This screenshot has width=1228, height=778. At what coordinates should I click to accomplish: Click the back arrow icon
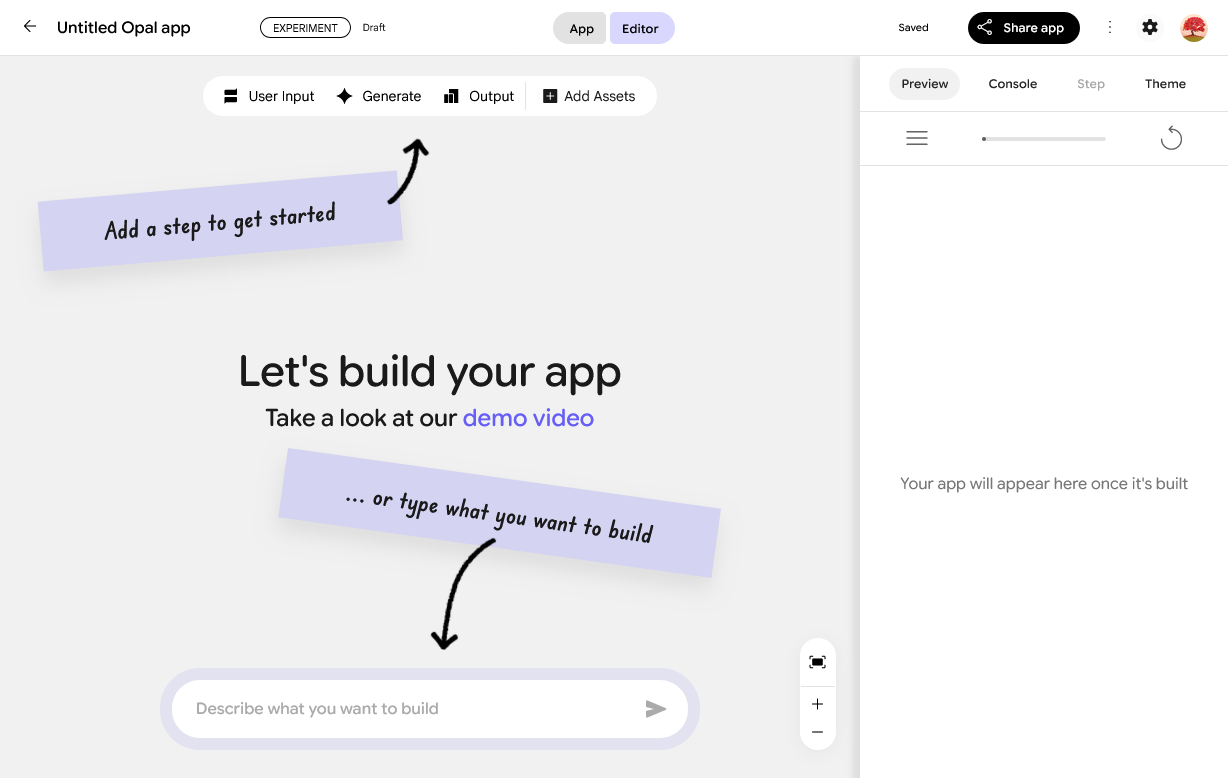tap(30, 27)
